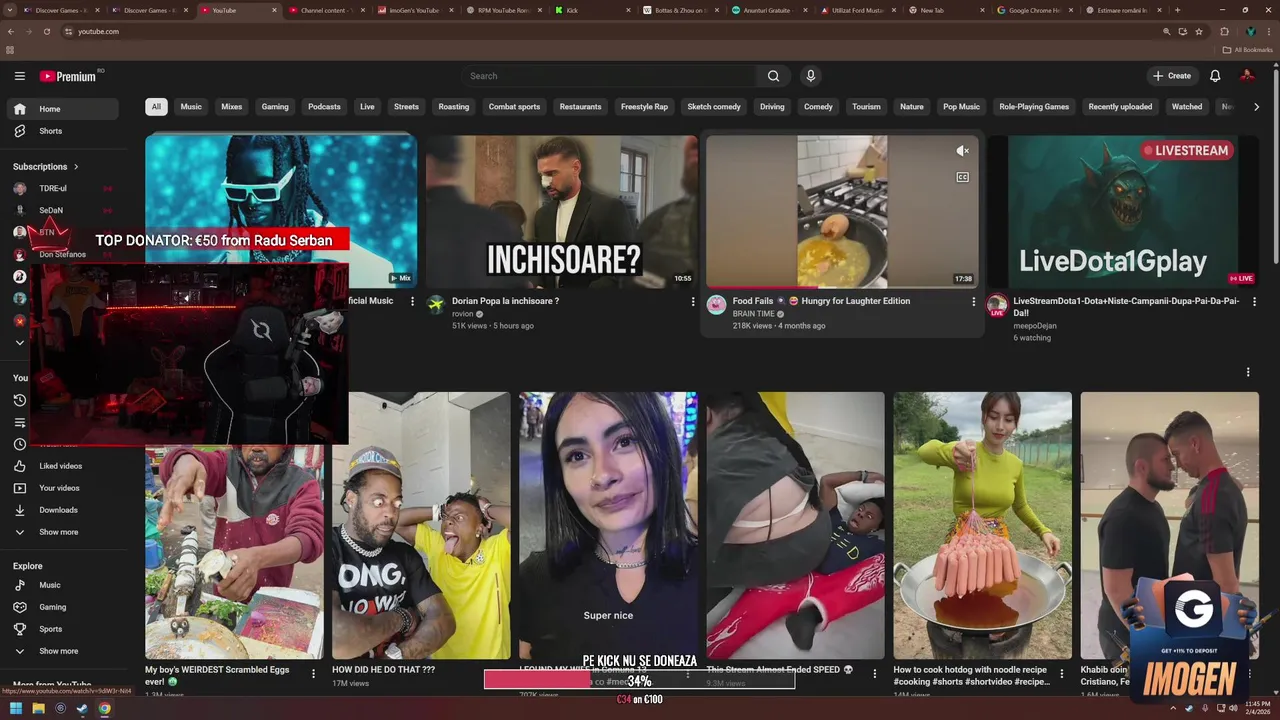1280x720 pixels.
Task: Open the Chrome three-dot menu
Action: tap(1267, 31)
